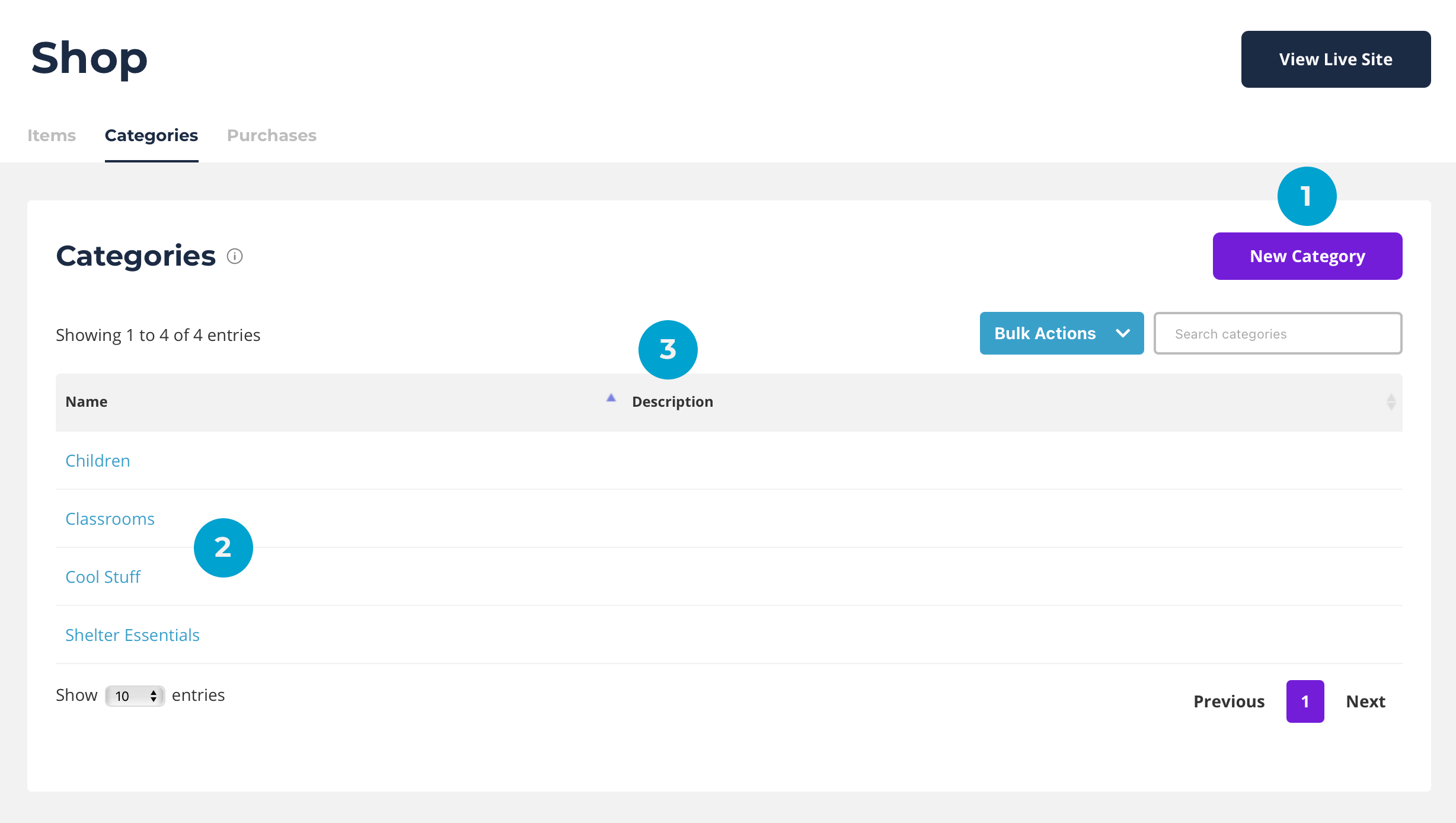Viewport: 1456px width, 823px height.
Task: Click the Name column sort arrow
Action: point(611,398)
